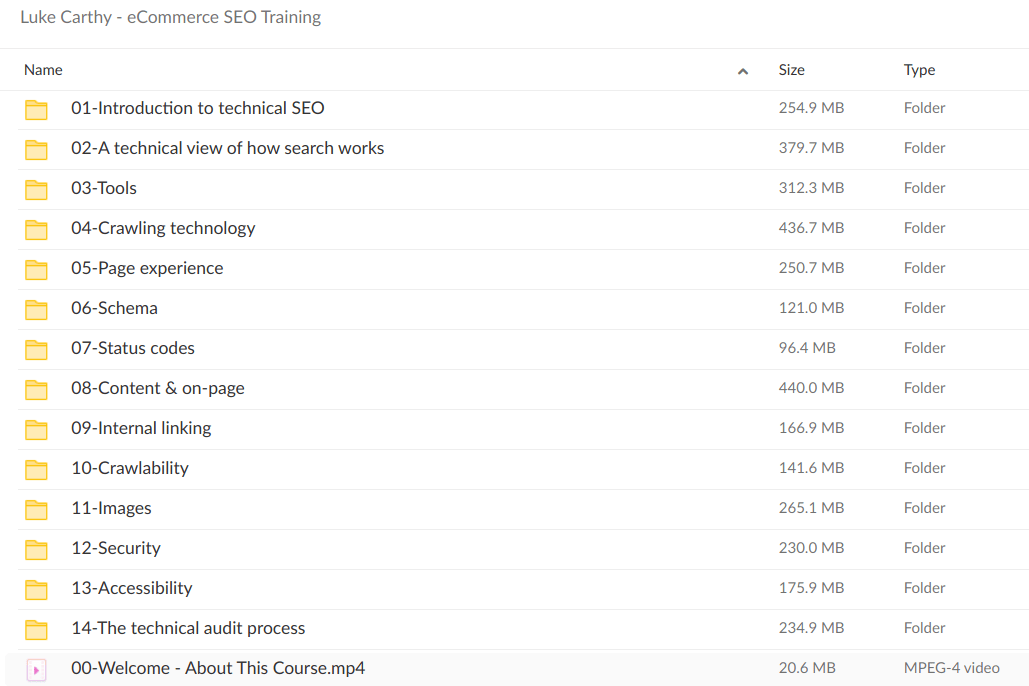
Task: Click the folder icon for 06-Schema
Action: pyautogui.click(x=37, y=308)
